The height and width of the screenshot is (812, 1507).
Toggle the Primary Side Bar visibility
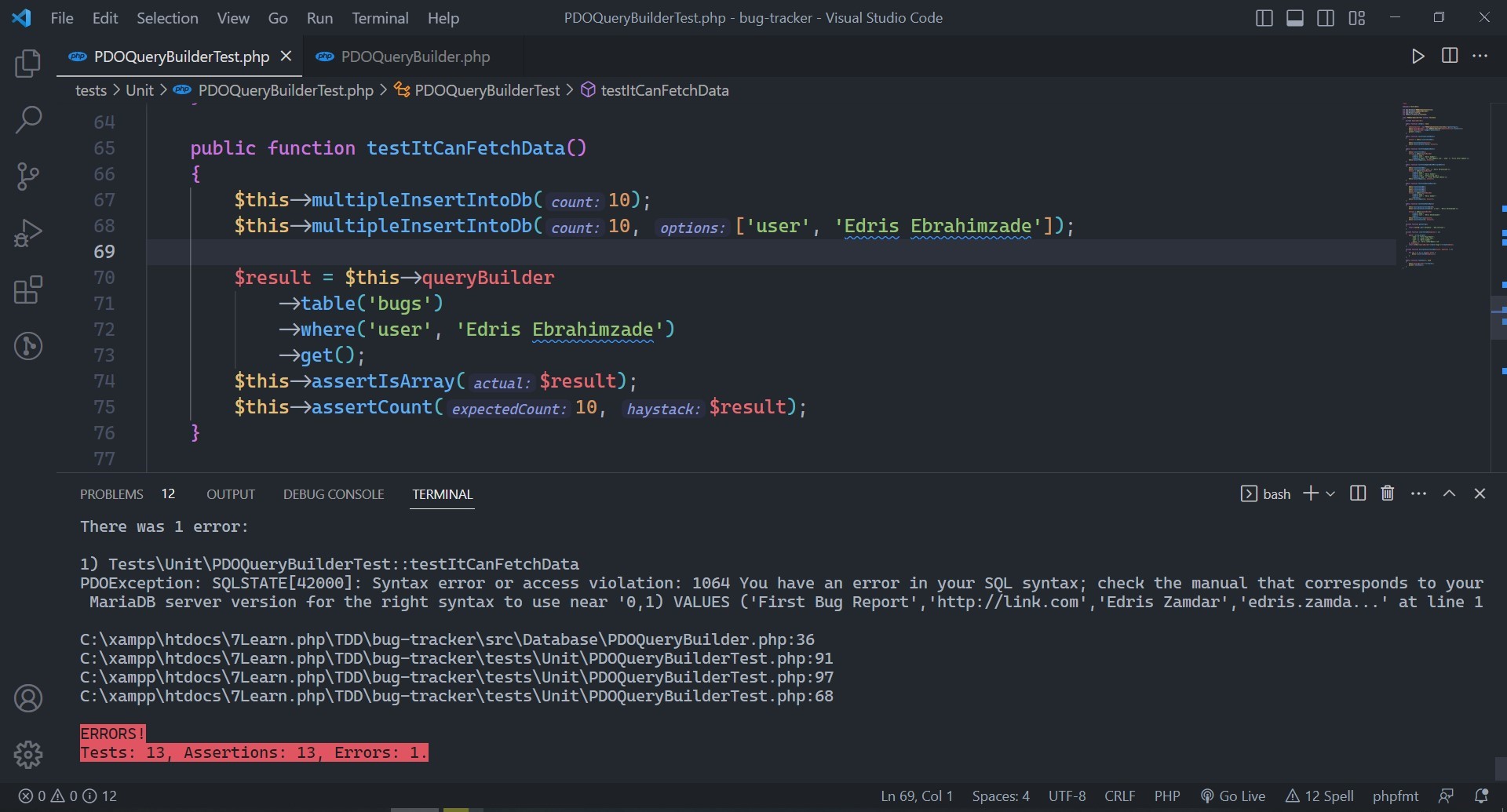pos(1264,18)
